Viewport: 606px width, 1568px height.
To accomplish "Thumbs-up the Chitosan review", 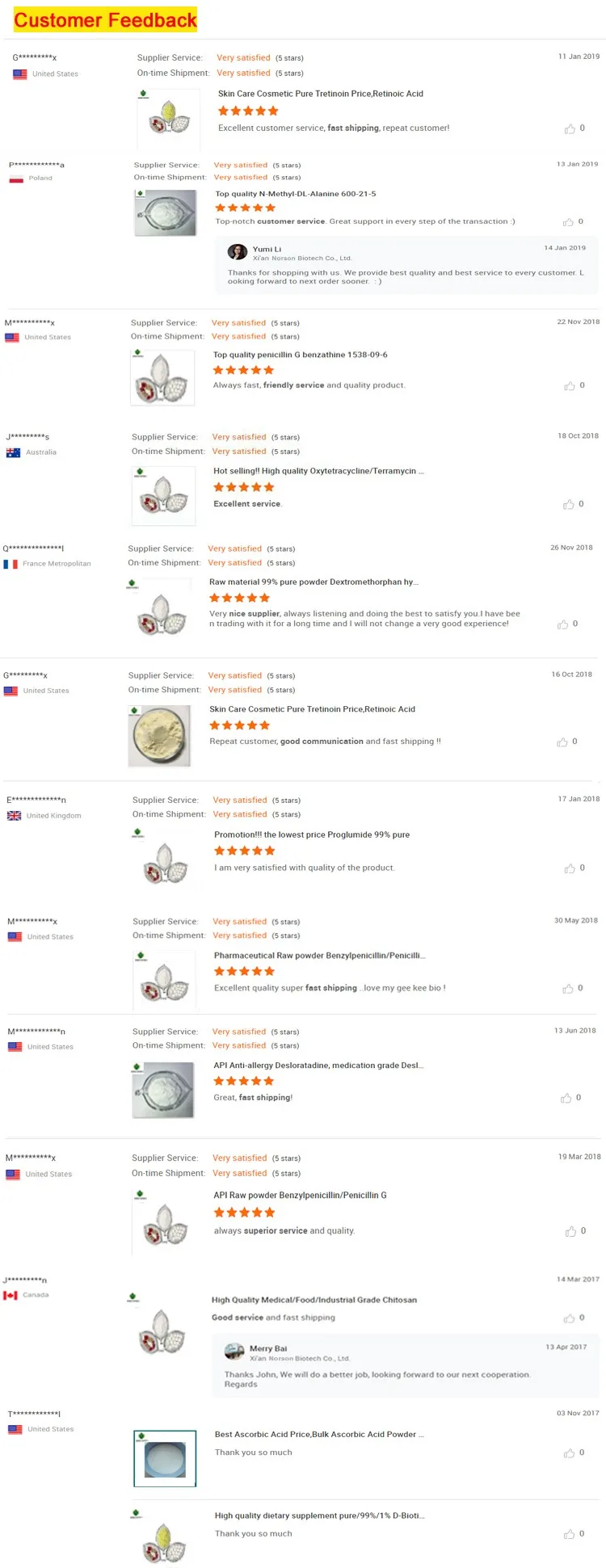I will (570, 1318).
